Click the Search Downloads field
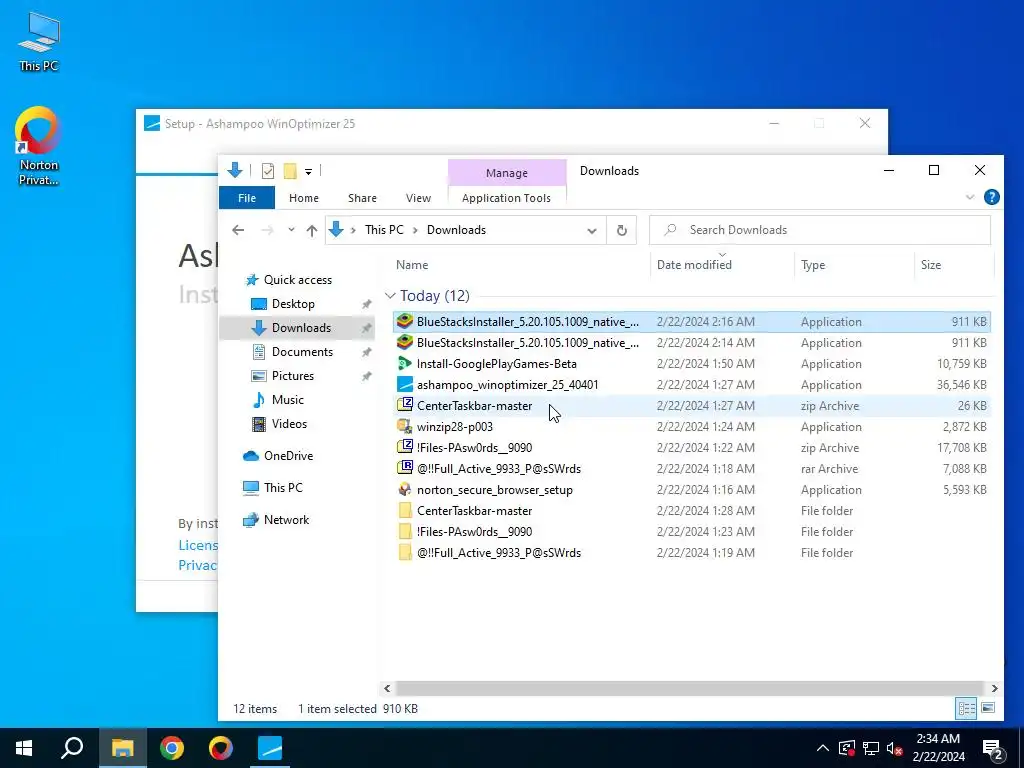This screenshot has height=768, width=1024. [x=820, y=230]
